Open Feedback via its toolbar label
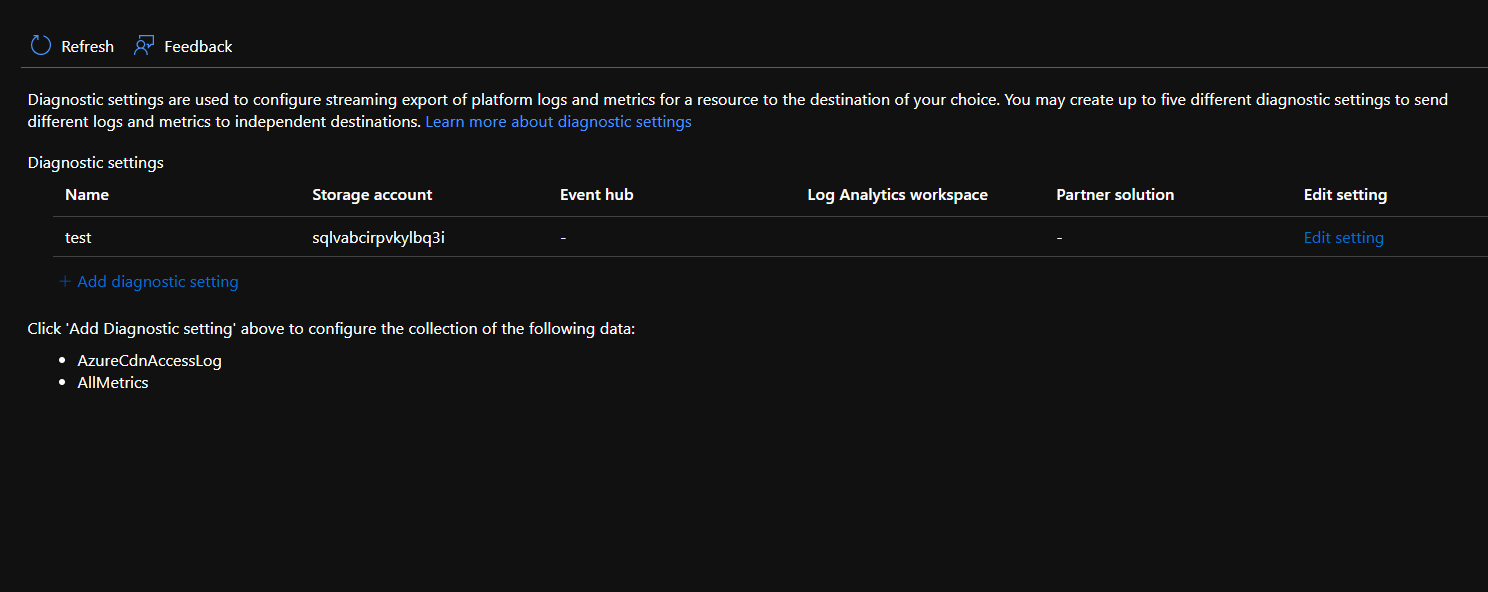 pos(198,47)
